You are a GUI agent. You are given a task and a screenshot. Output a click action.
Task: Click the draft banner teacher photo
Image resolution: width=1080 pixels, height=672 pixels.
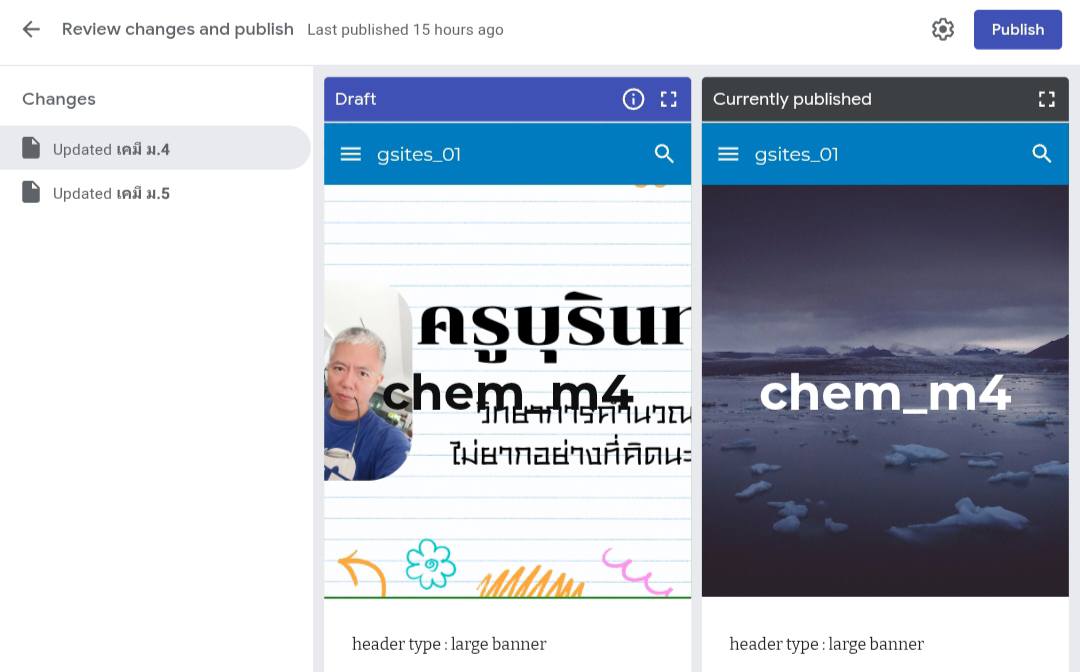point(367,386)
